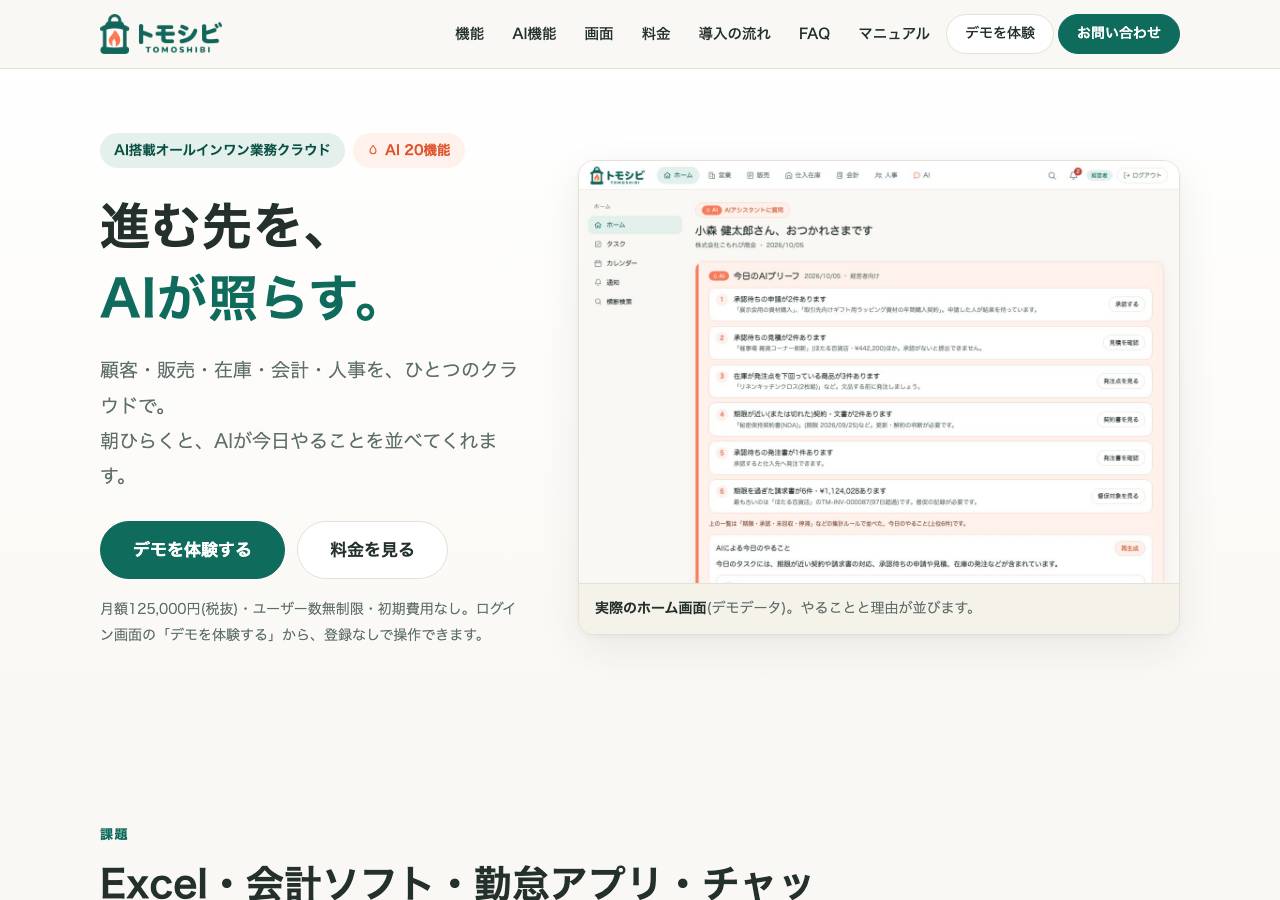Click 承認する on the 申請が2件 row
The height and width of the screenshot is (900, 1280).
[x=1126, y=304]
